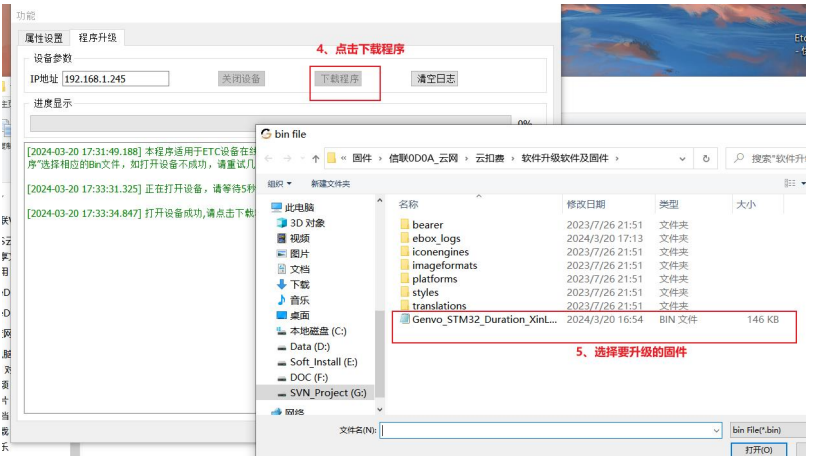Click the 云扣费 breadcrumb segment

(489, 158)
